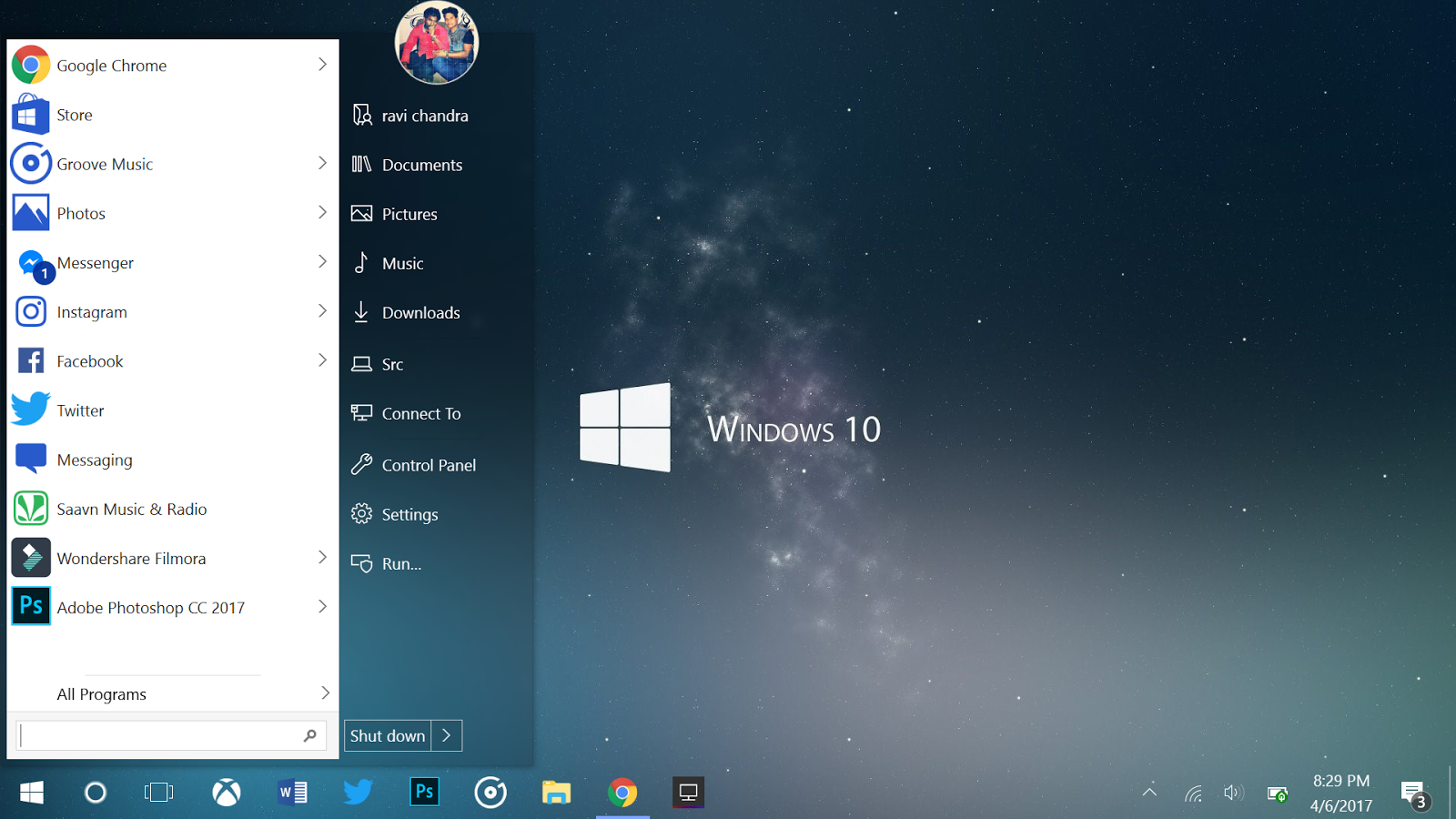Open Groove Music from the taskbar

[x=490, y=793]
